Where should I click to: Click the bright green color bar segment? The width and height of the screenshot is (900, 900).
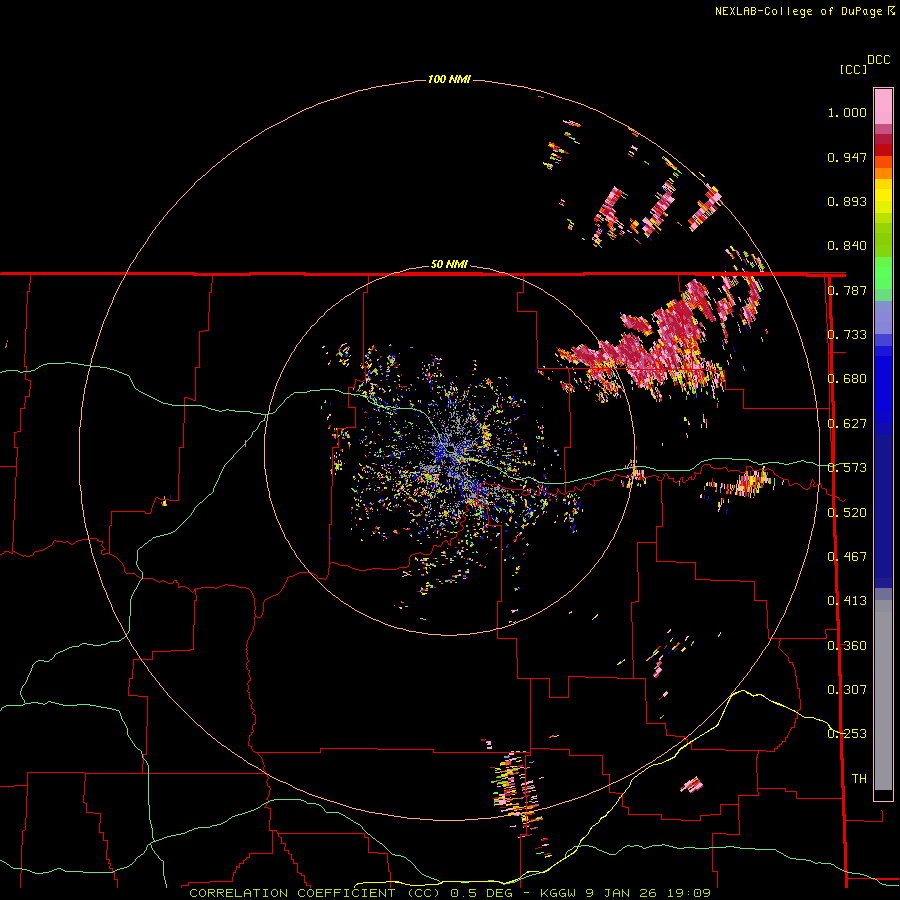pyautogui.click(x=883, y=273)
